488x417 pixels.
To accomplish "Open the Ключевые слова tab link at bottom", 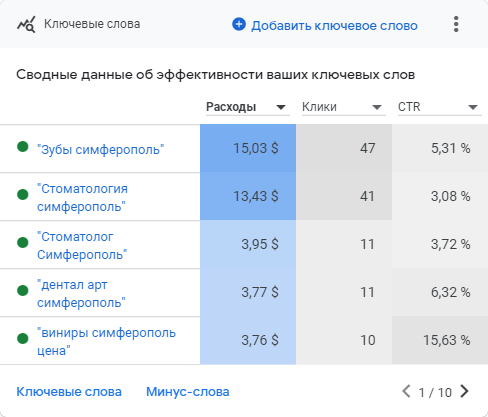I will [x=69, y=392].
